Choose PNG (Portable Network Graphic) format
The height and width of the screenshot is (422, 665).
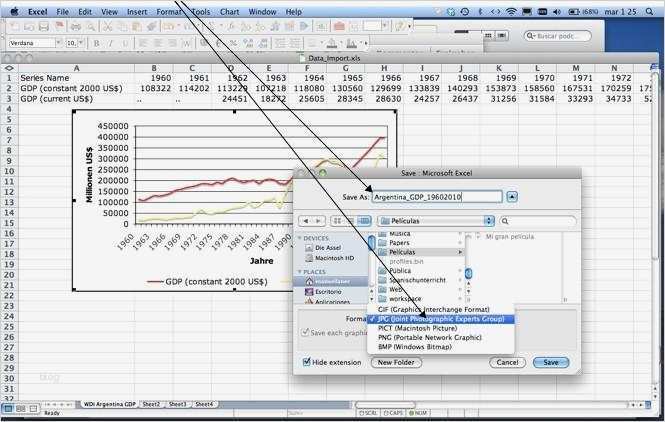coord(441,338)
